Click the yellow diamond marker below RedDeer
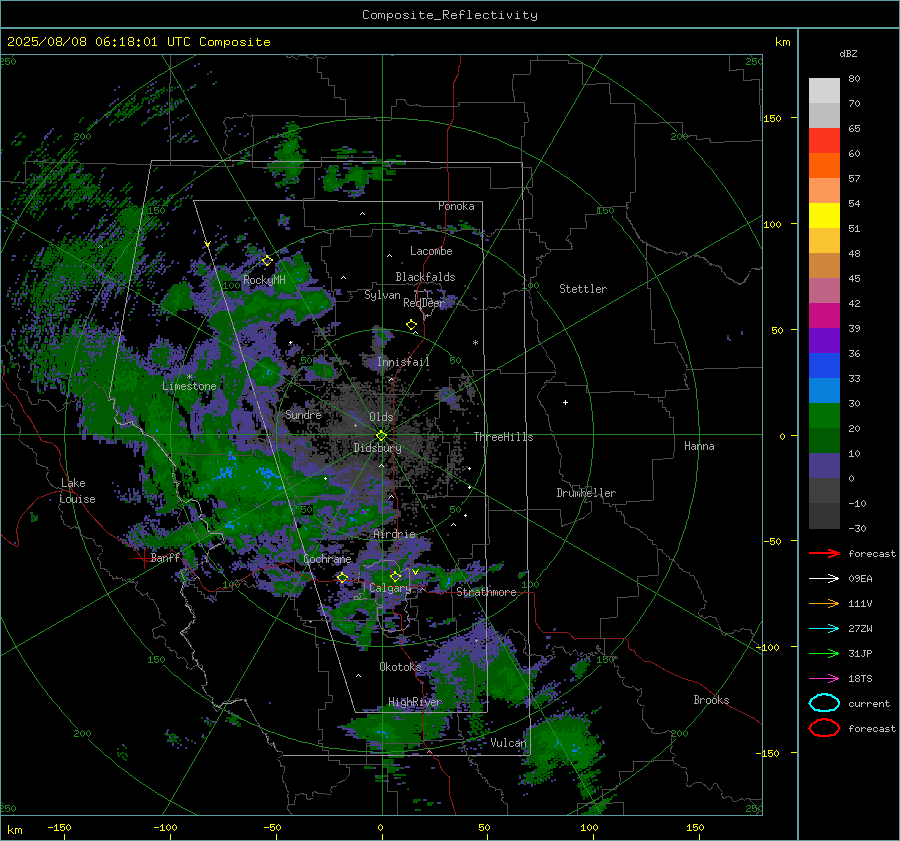The width and height of the screenshot is (900, 841). pos(411,325)
